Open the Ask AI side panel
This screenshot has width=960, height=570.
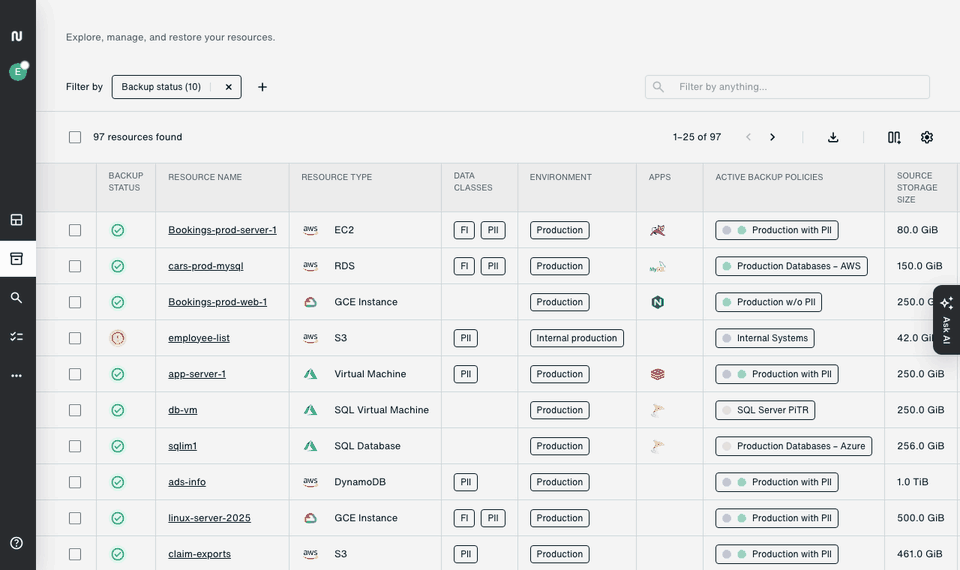946,320
